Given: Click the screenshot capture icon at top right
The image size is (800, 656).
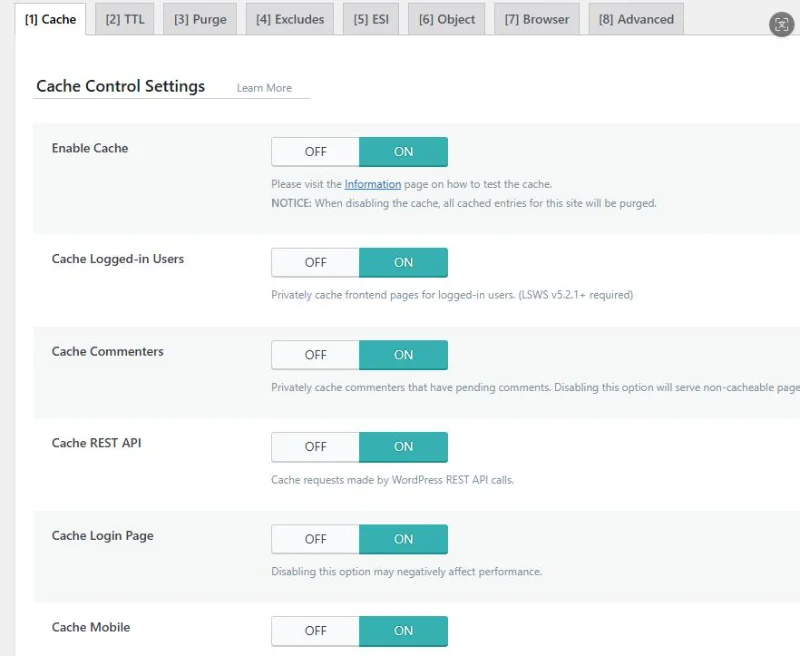Looking at the screenshot, I should click(782, 26).
